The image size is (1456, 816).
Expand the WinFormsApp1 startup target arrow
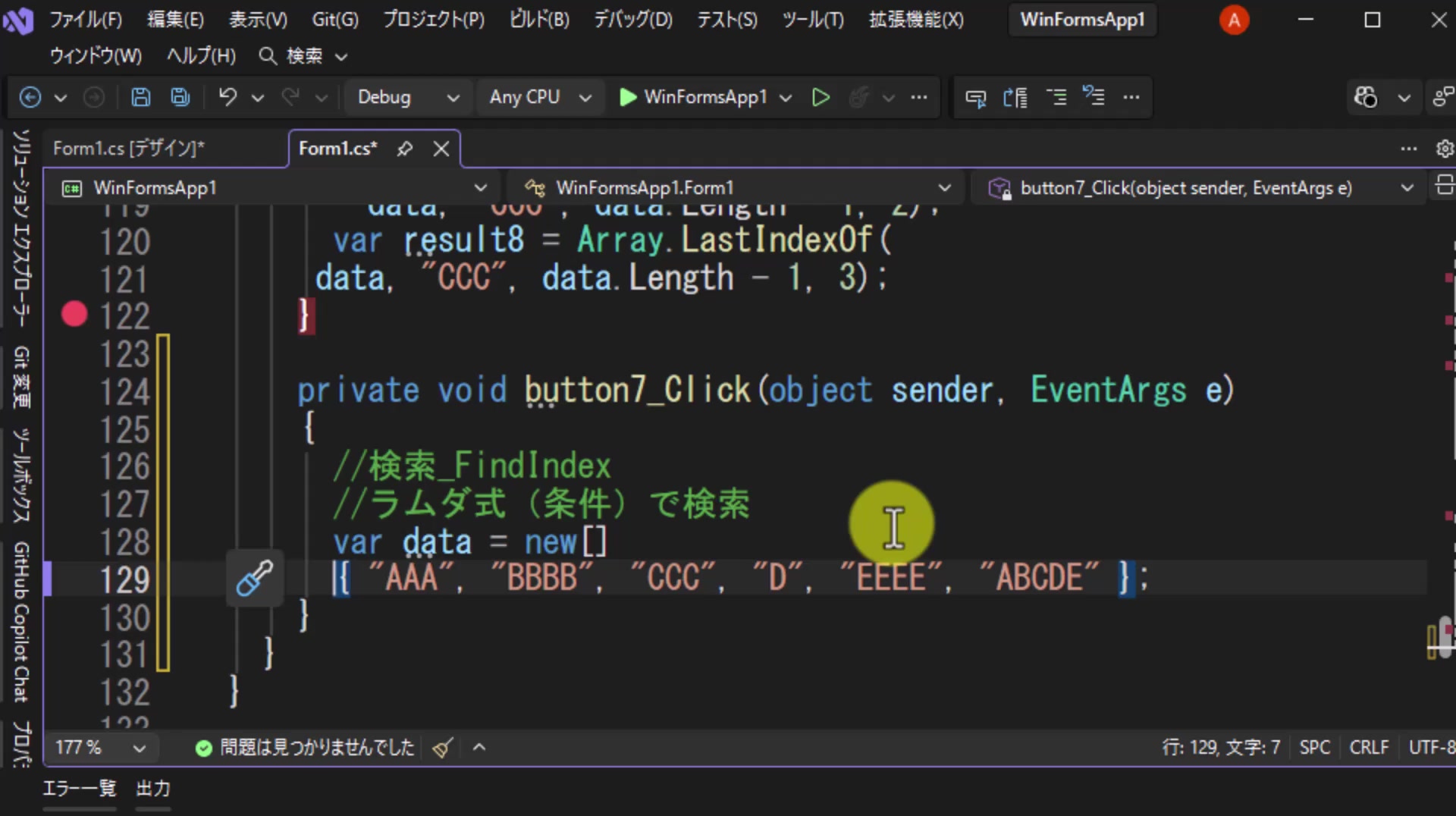[786, 98]
